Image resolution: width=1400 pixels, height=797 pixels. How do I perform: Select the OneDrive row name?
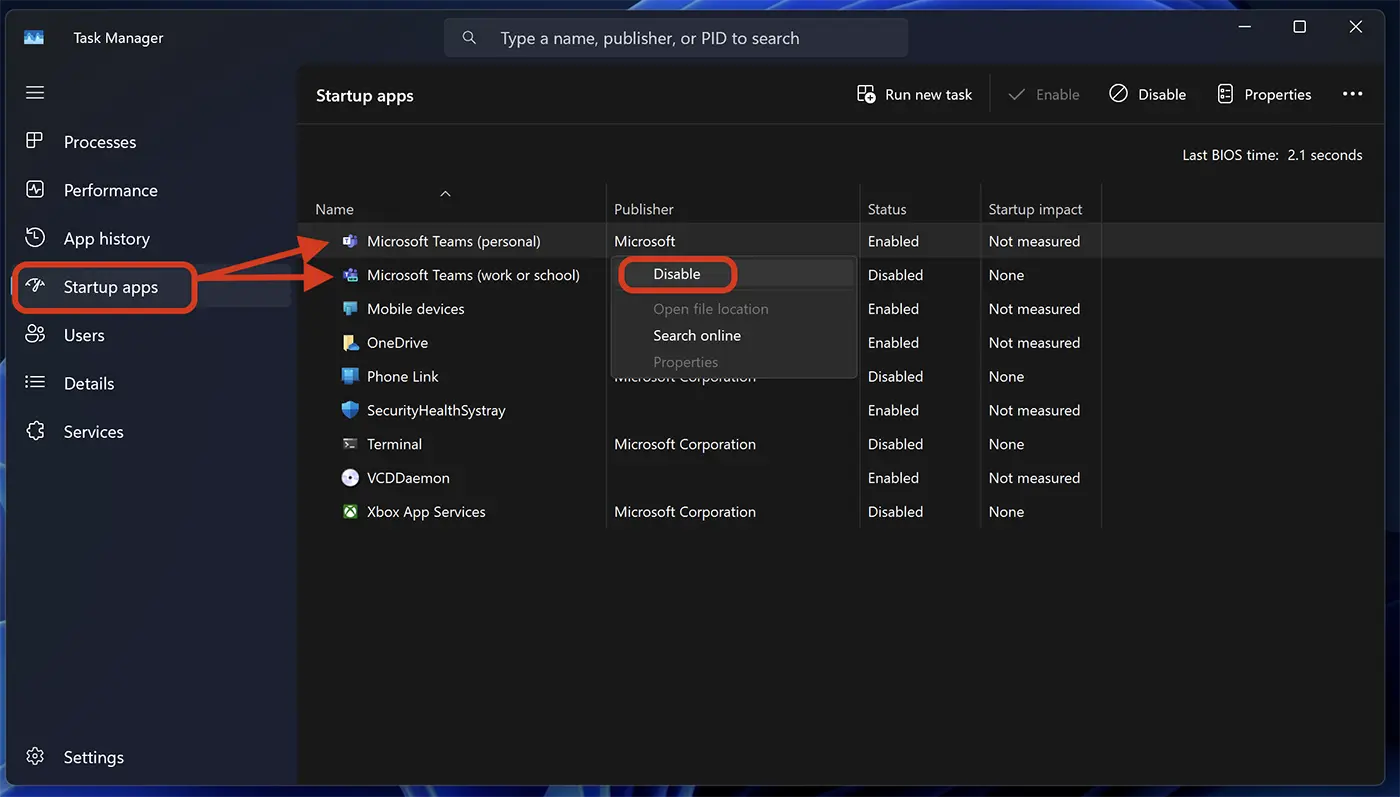click(397, 343)
